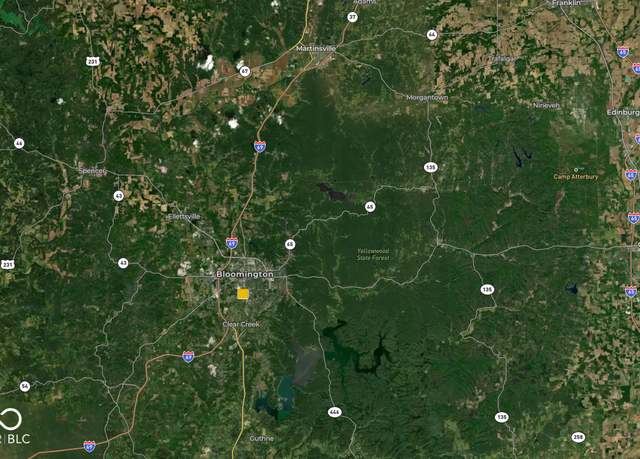This screenshot has width=640, height=459.
Task: Click the BLC logo watermark
Action: pos(15,426)
